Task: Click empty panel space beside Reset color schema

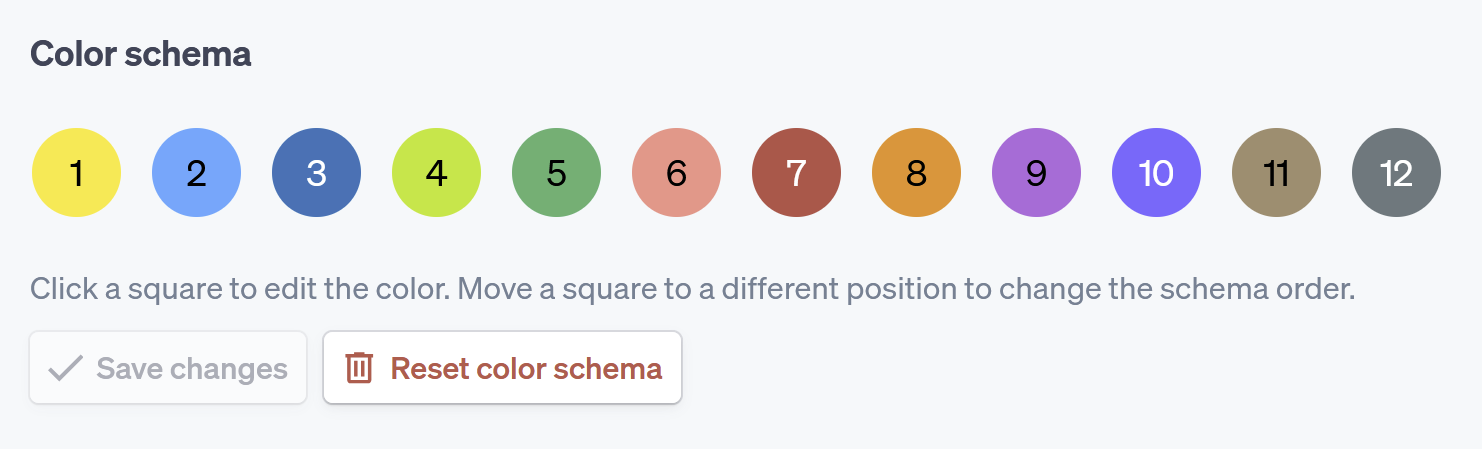Action: pos(1000,368)
